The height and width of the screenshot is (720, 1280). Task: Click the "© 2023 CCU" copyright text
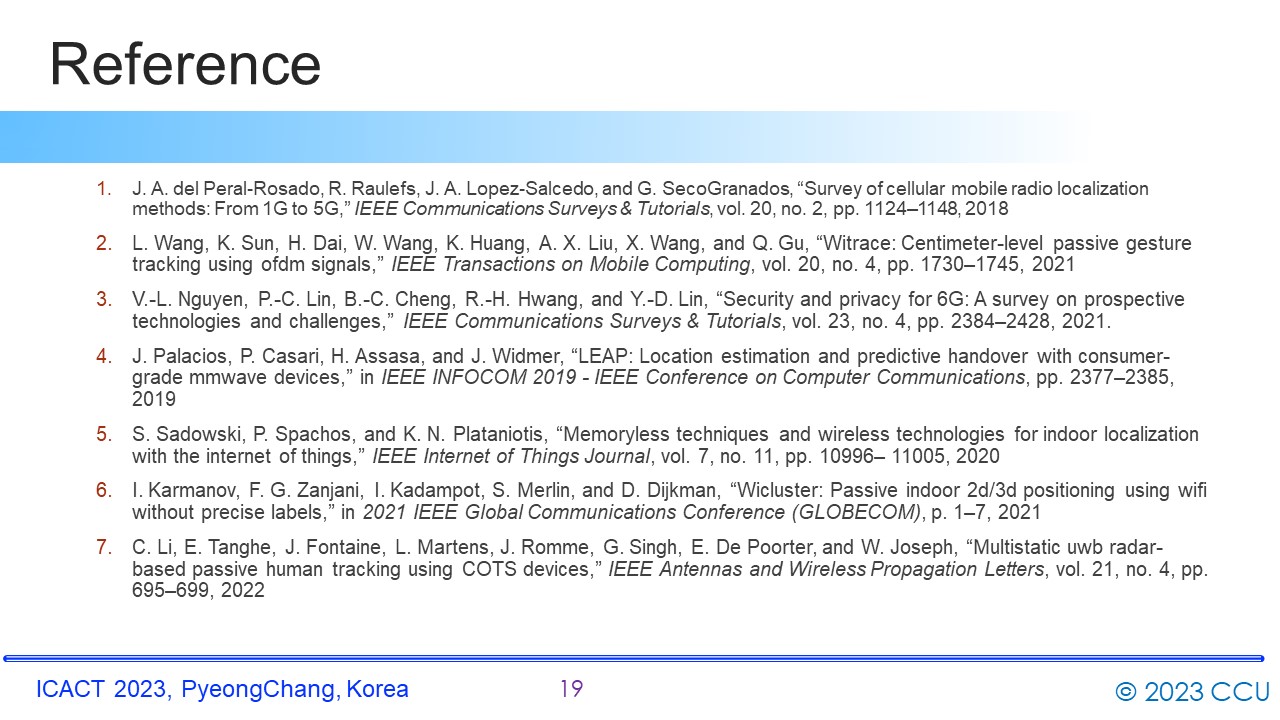coord(1192,691)
